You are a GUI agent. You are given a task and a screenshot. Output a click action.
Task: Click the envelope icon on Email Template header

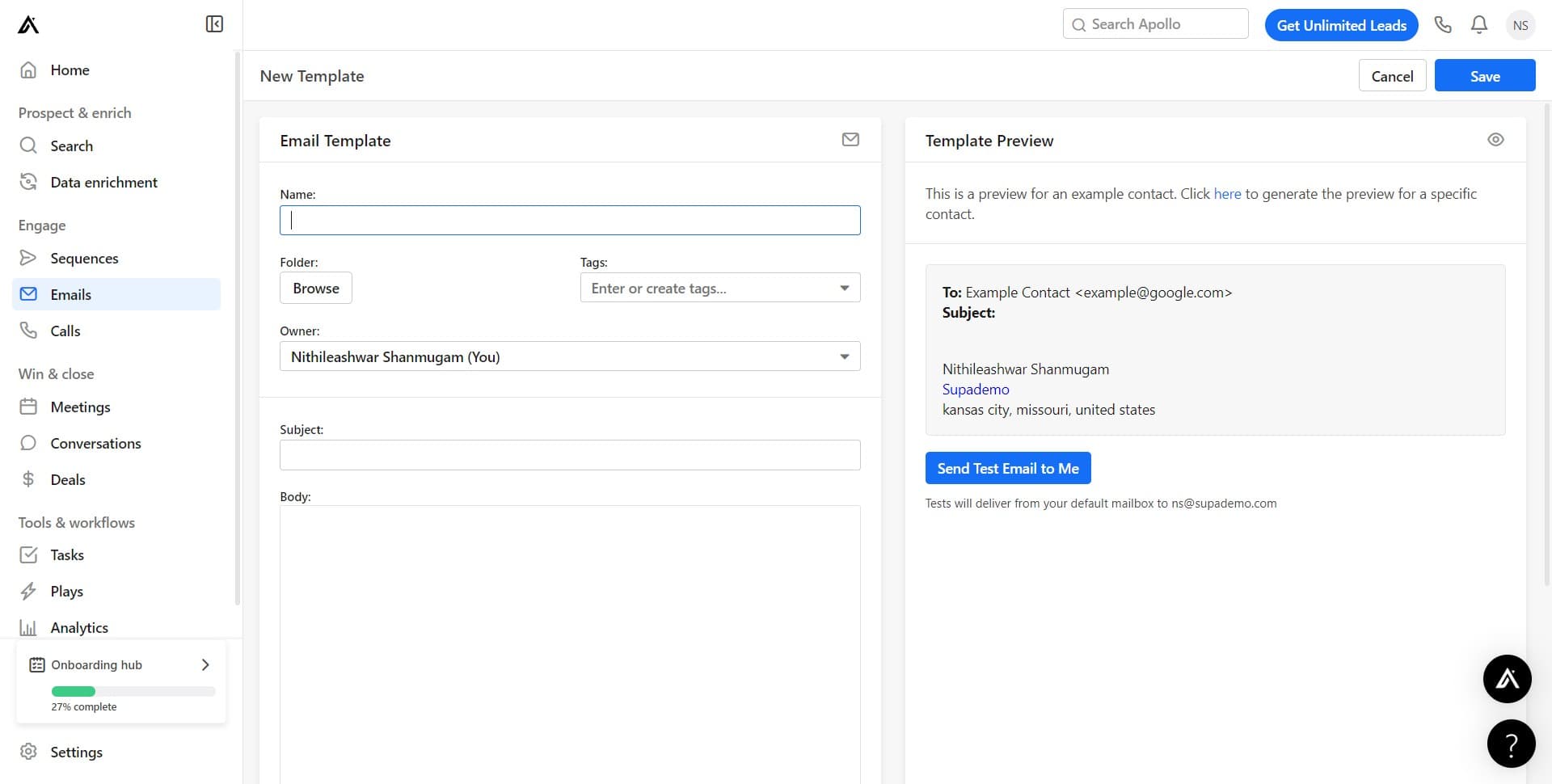click(850, 139)
